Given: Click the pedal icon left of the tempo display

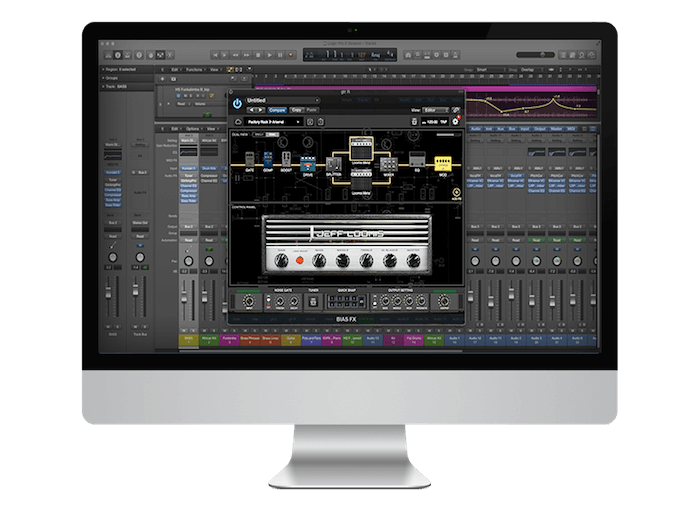Looking at the screenshot, I should point(414,121).
